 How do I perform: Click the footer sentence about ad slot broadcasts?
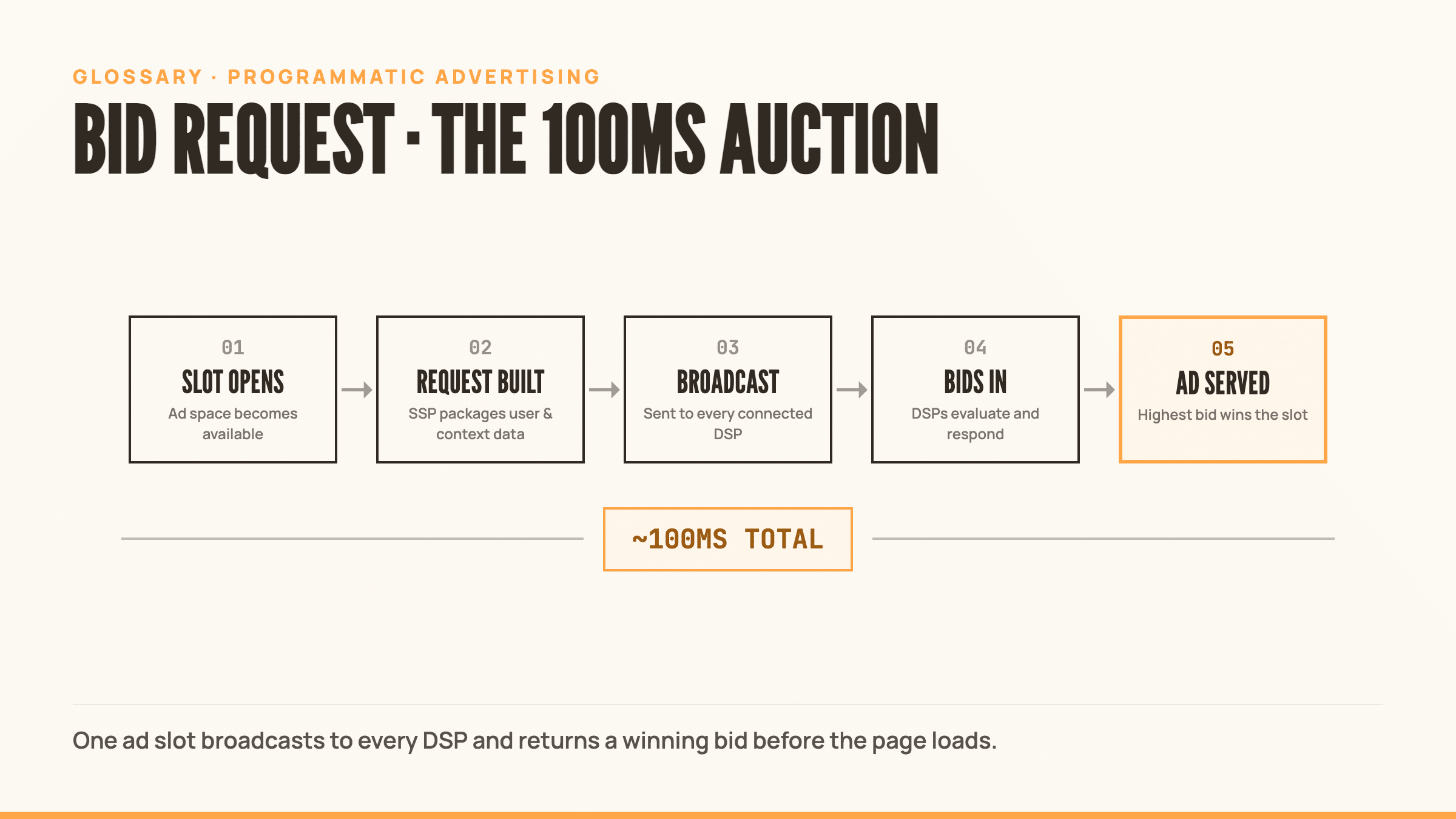[534, 741]
